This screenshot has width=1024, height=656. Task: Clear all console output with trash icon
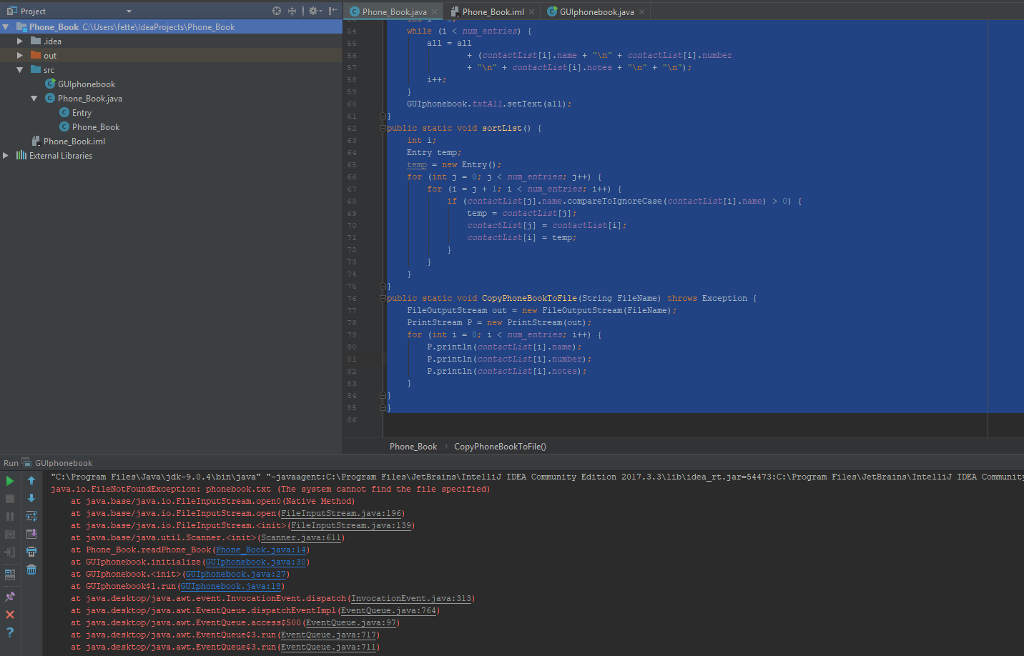point(31,569)
